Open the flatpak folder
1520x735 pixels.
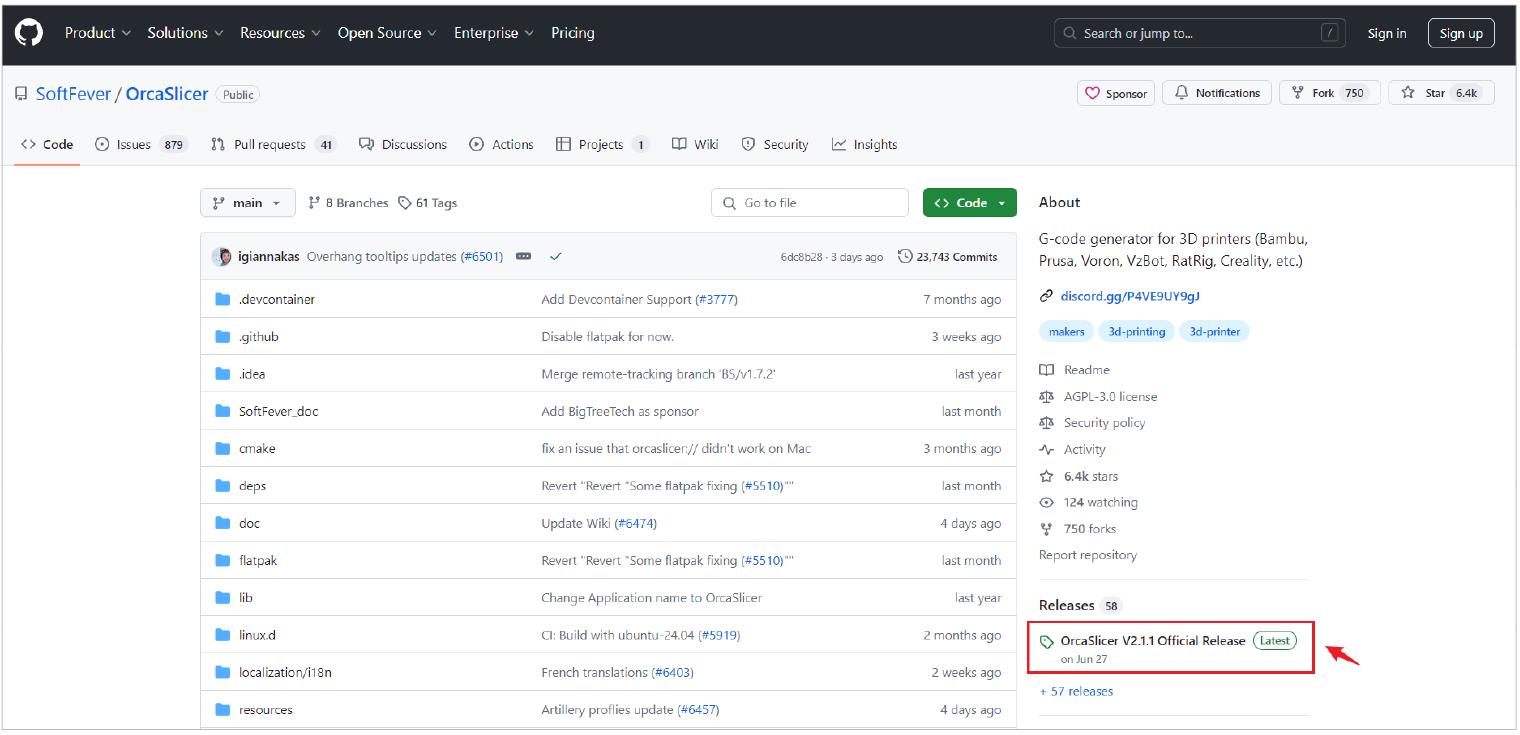258,561
